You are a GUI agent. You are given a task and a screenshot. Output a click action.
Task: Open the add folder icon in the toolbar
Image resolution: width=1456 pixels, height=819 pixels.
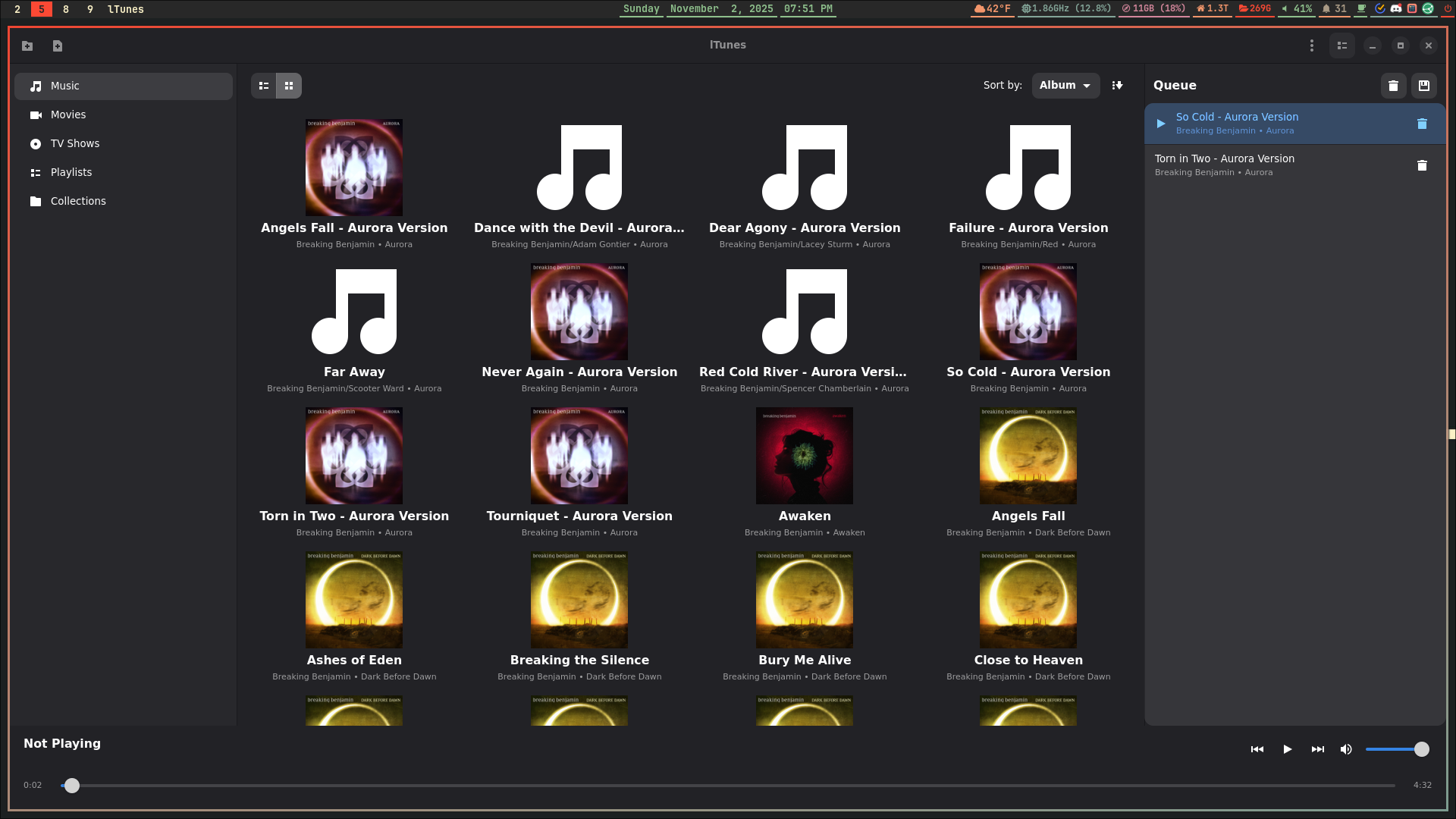pos(27,45)
